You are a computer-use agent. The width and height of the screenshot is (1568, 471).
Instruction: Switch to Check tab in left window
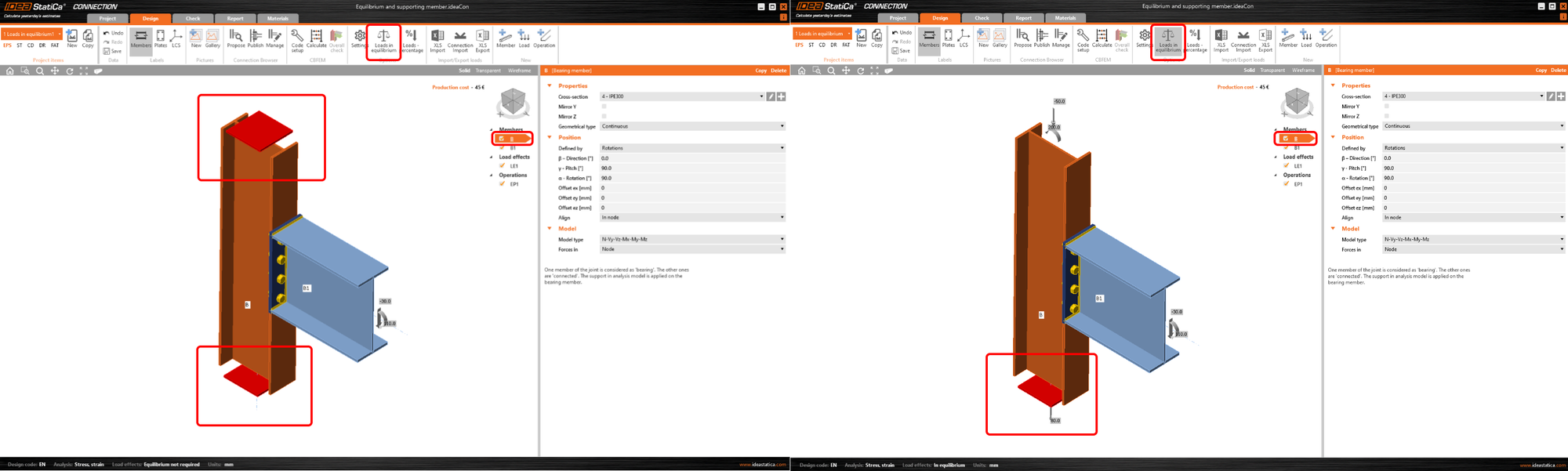point(193,18)
